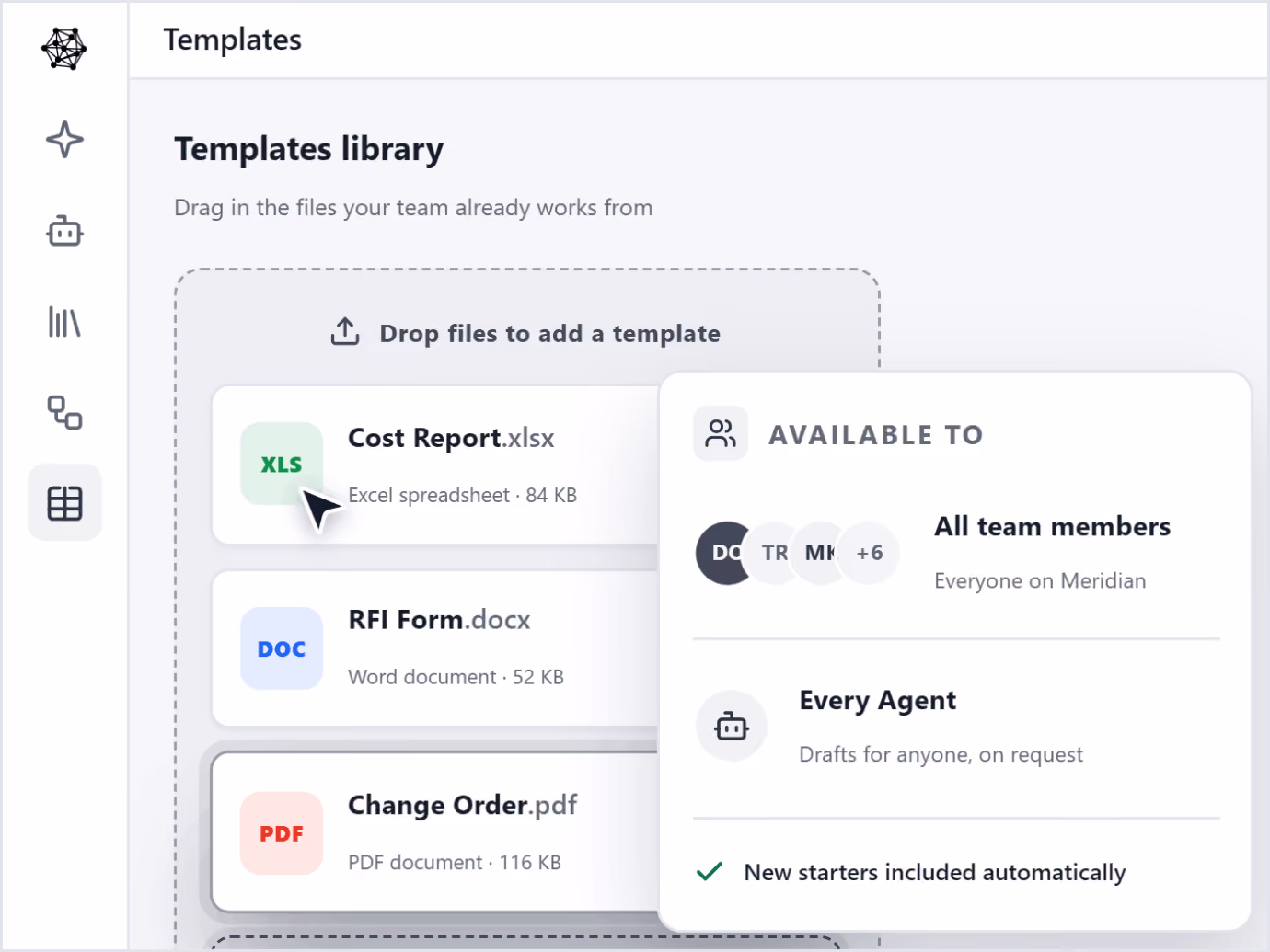Click 'Word document · 52 KB' text
Image resolution: width=1270 pixels, height=952 pixels.
click(456, 677)
